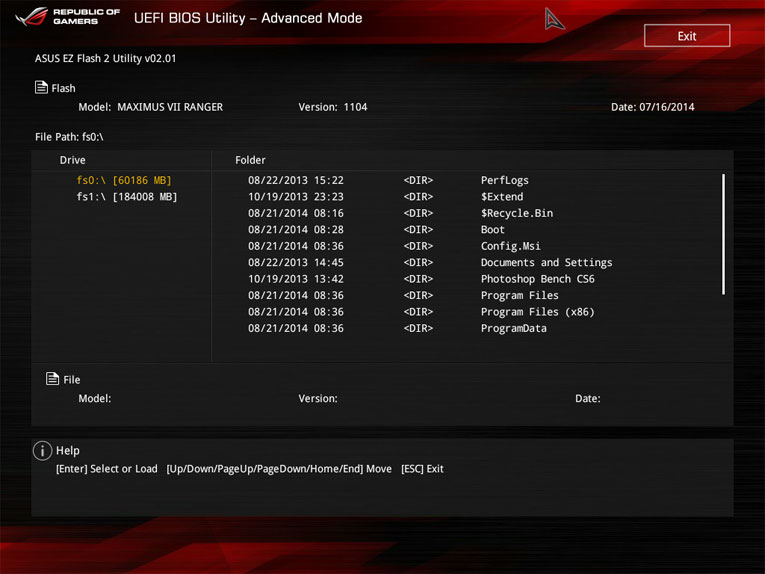Image resolution: width=765 pixels, height=574 pixels.
Task: Open the Photoshop Bench CS6 folder
Action: click(x=538, y=279)
